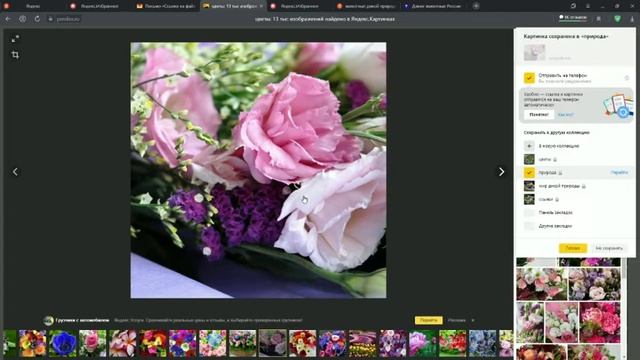Click the ad icon 'Грузовик с автомобилем'

pyautogui.click(x=49, y=320)
